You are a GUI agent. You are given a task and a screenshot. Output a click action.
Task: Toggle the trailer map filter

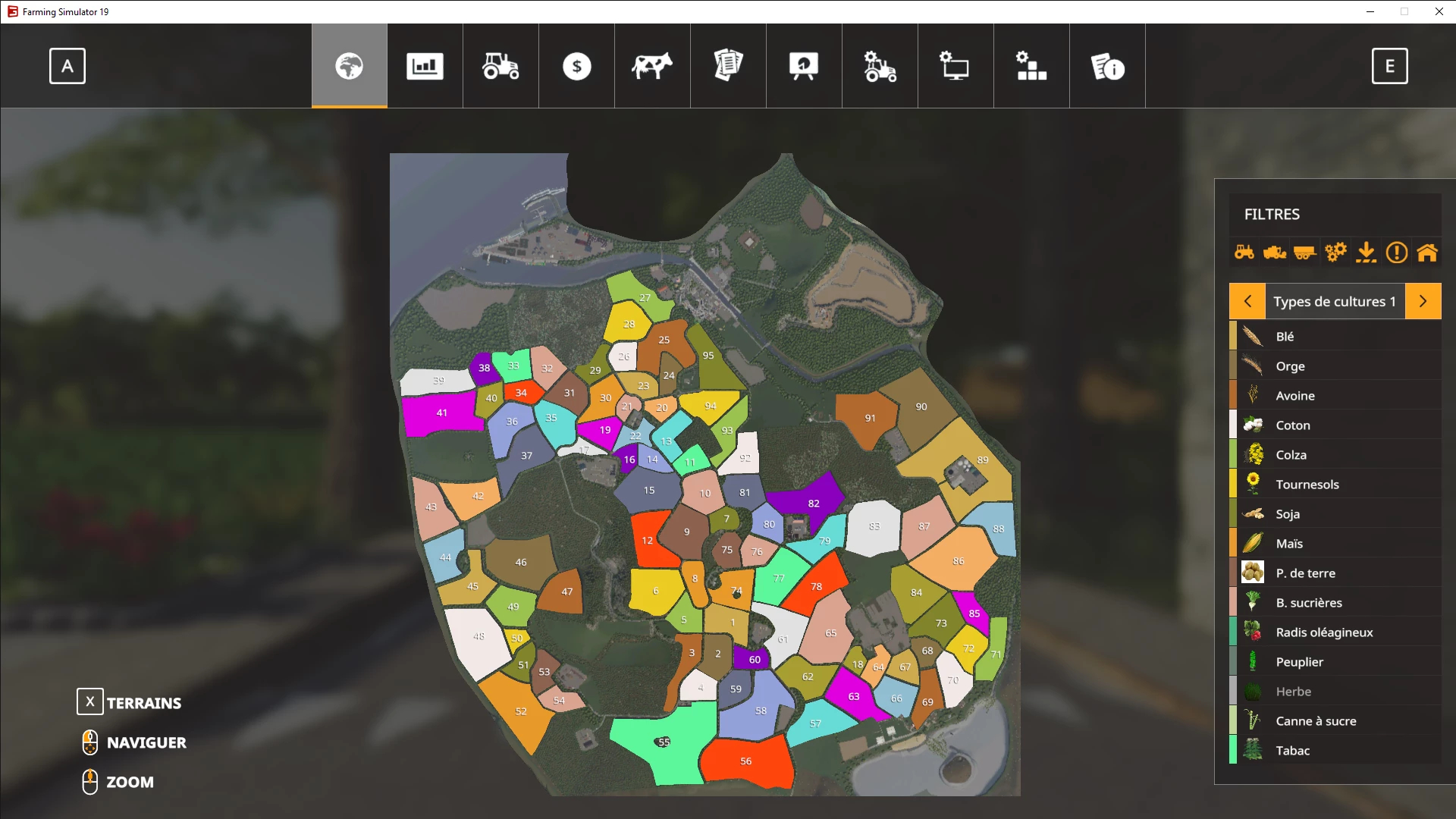1305,252
